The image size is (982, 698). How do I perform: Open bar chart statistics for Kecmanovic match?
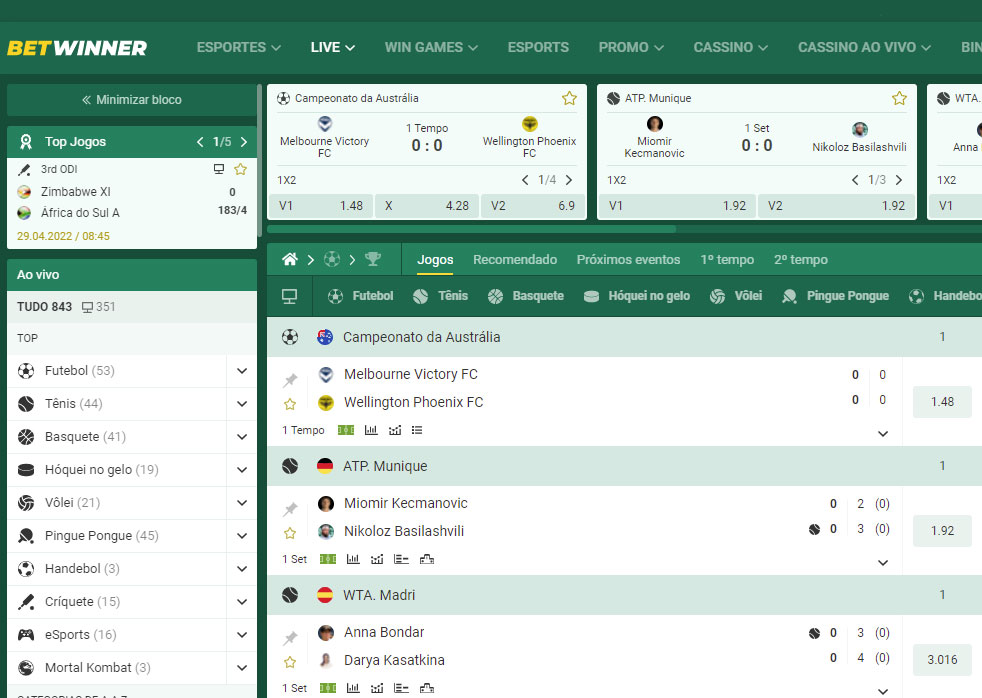pos(353,559)
